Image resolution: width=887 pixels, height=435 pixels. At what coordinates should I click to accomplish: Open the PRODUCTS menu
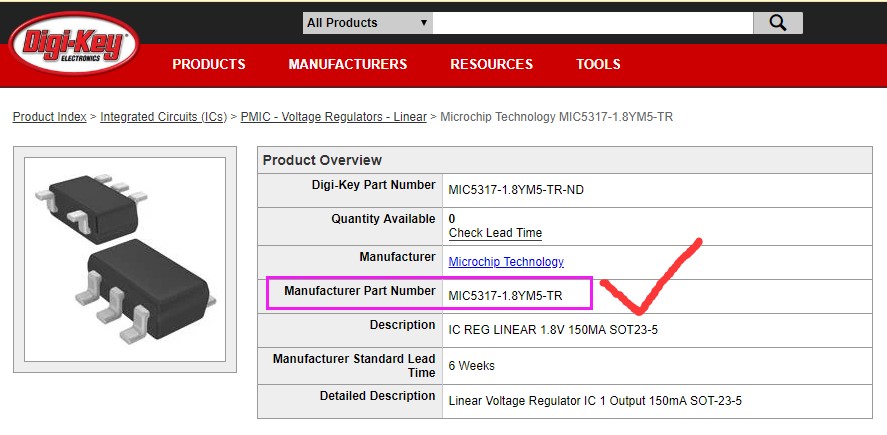pos(209,64)
